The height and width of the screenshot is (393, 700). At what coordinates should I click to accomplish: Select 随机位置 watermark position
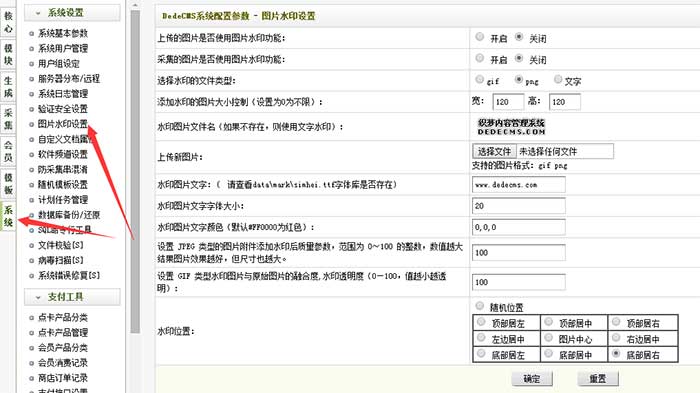[x=479, y=306]
